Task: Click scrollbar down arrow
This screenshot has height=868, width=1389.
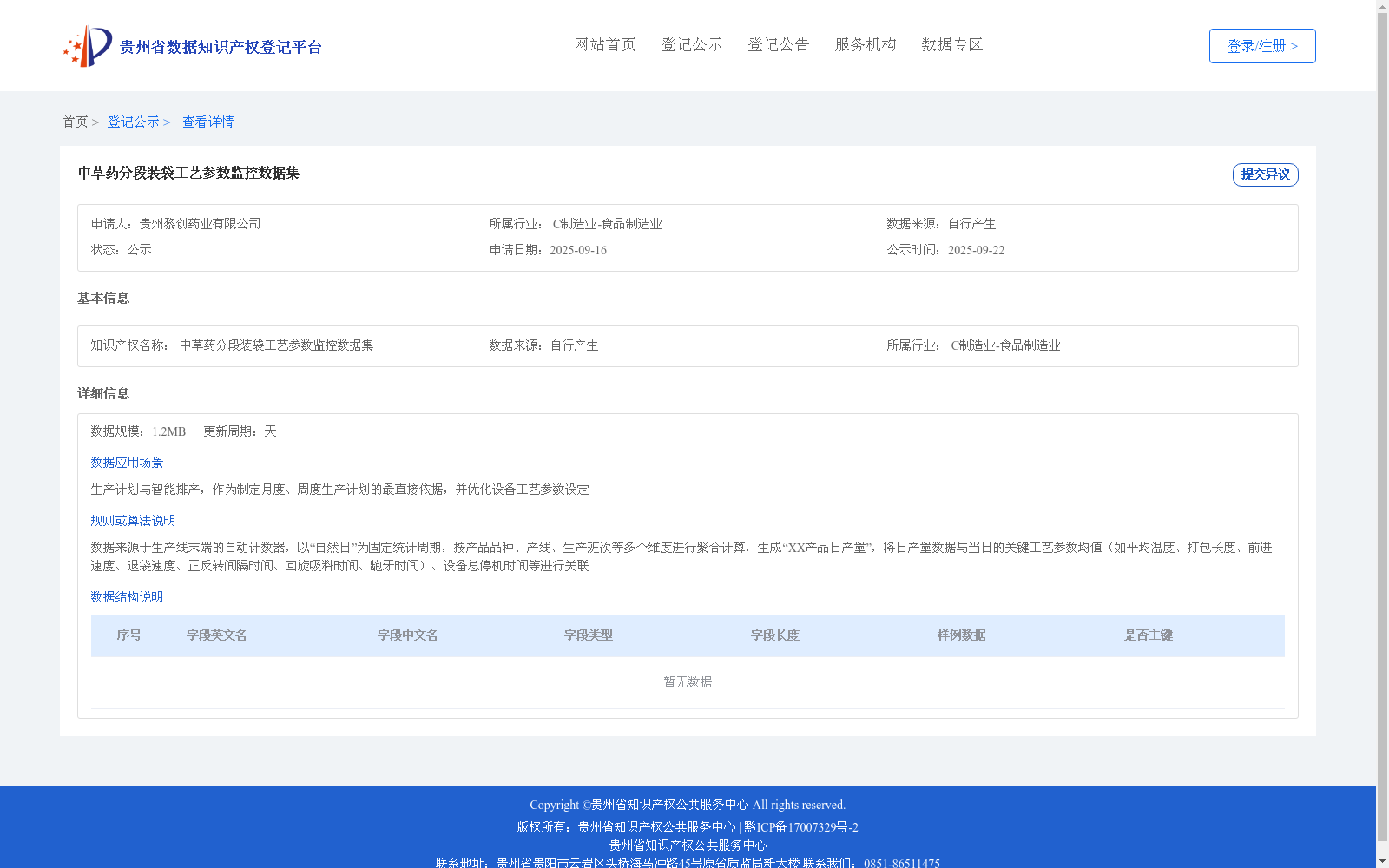Action: (1382, 861)
